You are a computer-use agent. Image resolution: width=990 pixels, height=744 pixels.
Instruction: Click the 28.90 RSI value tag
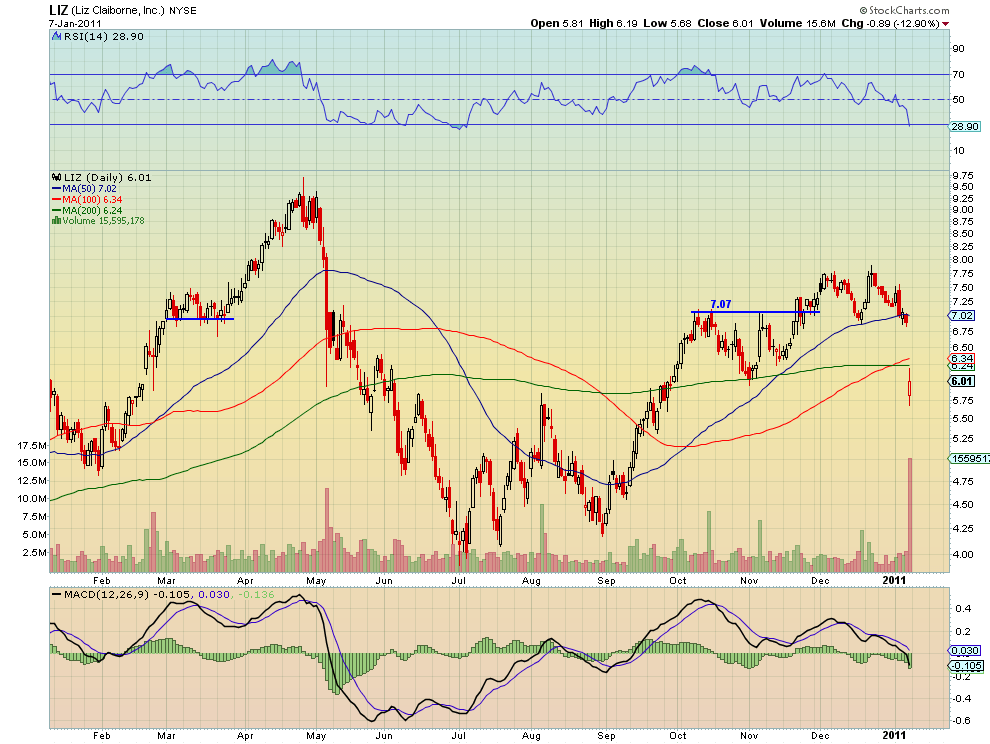(965, 126)
